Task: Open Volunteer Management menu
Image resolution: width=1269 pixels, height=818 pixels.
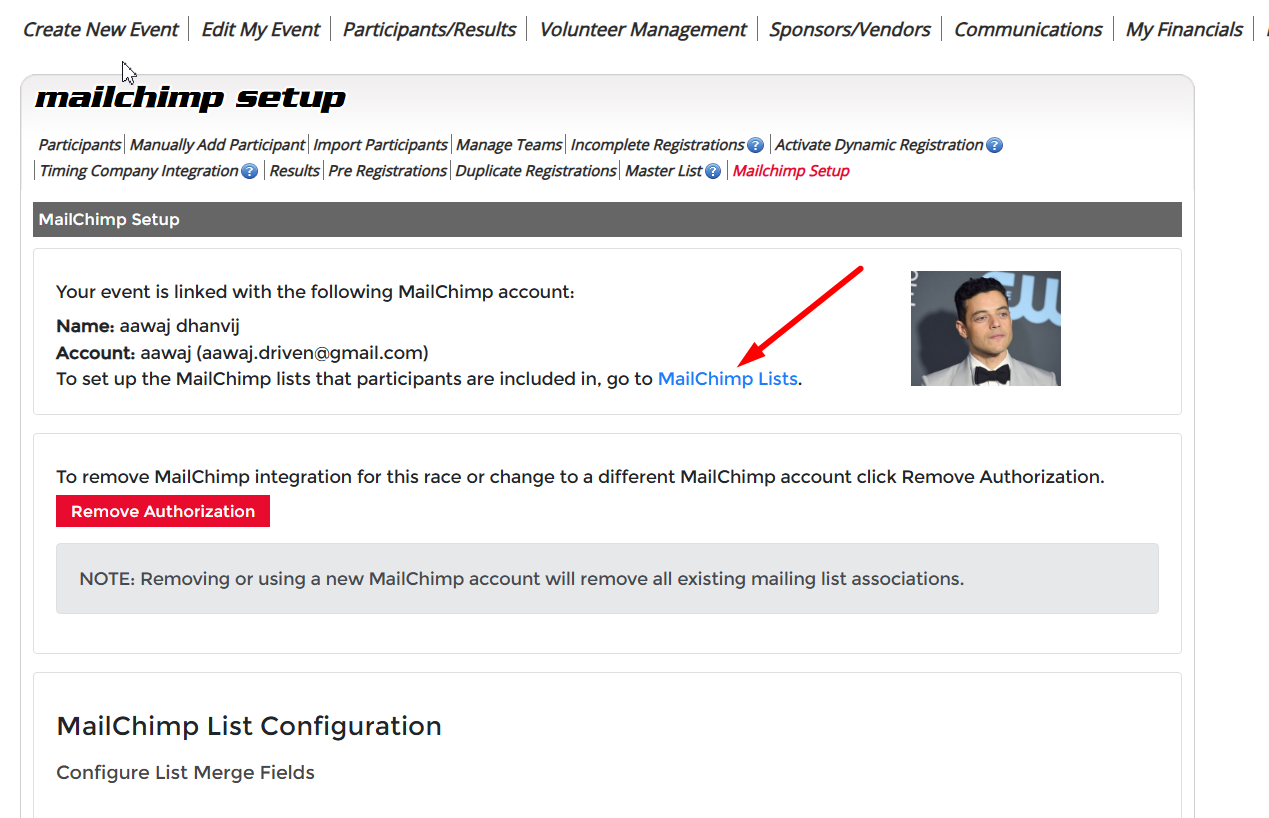Action: 643,30
